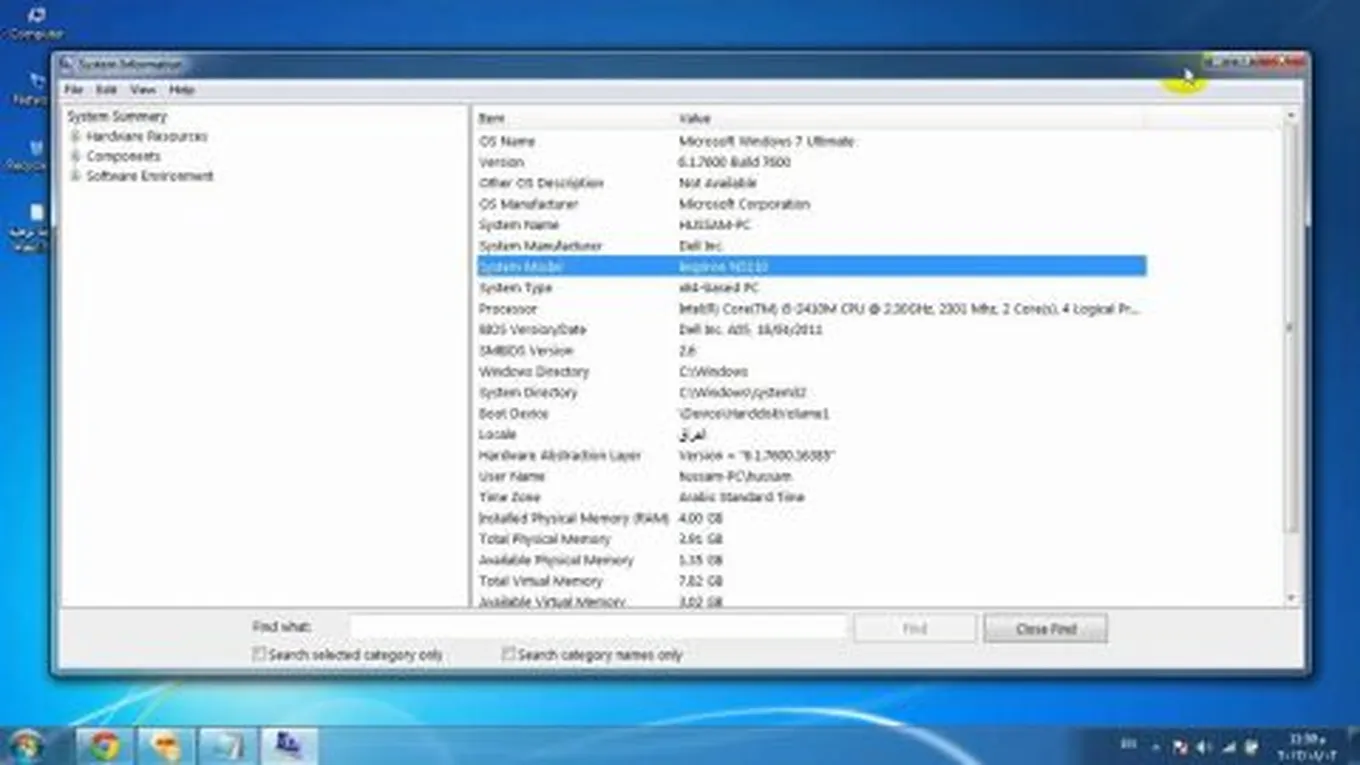
Task: Click the volume speaker tray icon
Action: [x=1203, y=746]
